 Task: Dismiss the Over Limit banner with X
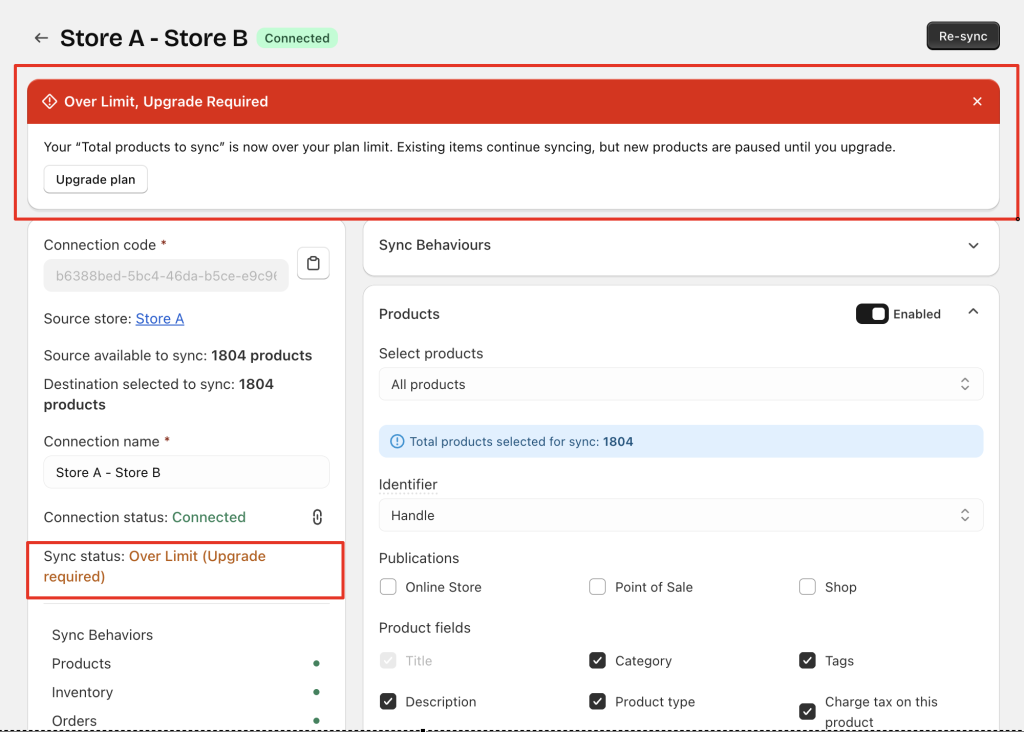pos(977,101)
